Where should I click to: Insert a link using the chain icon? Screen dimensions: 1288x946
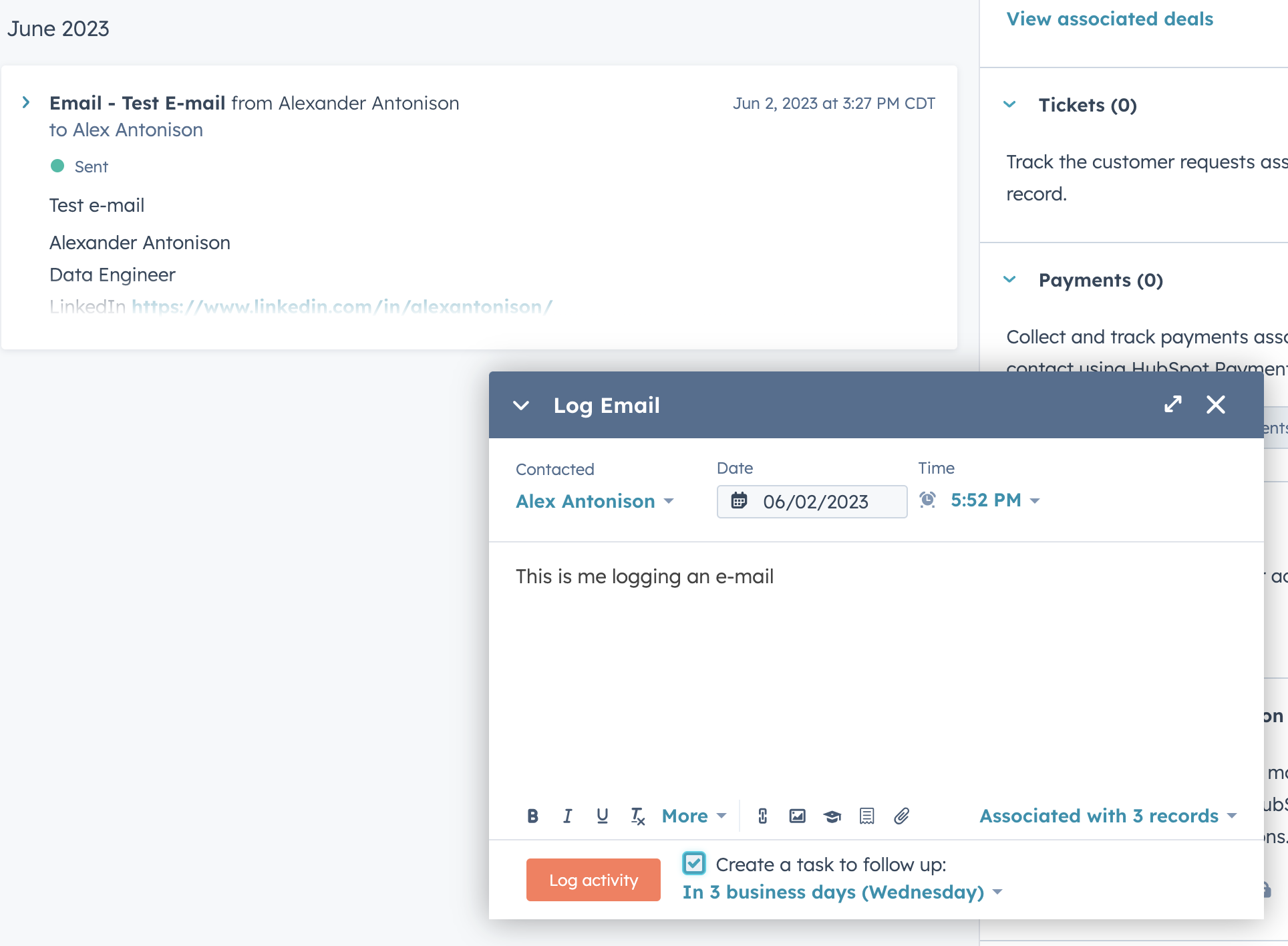tap(762, 816)
